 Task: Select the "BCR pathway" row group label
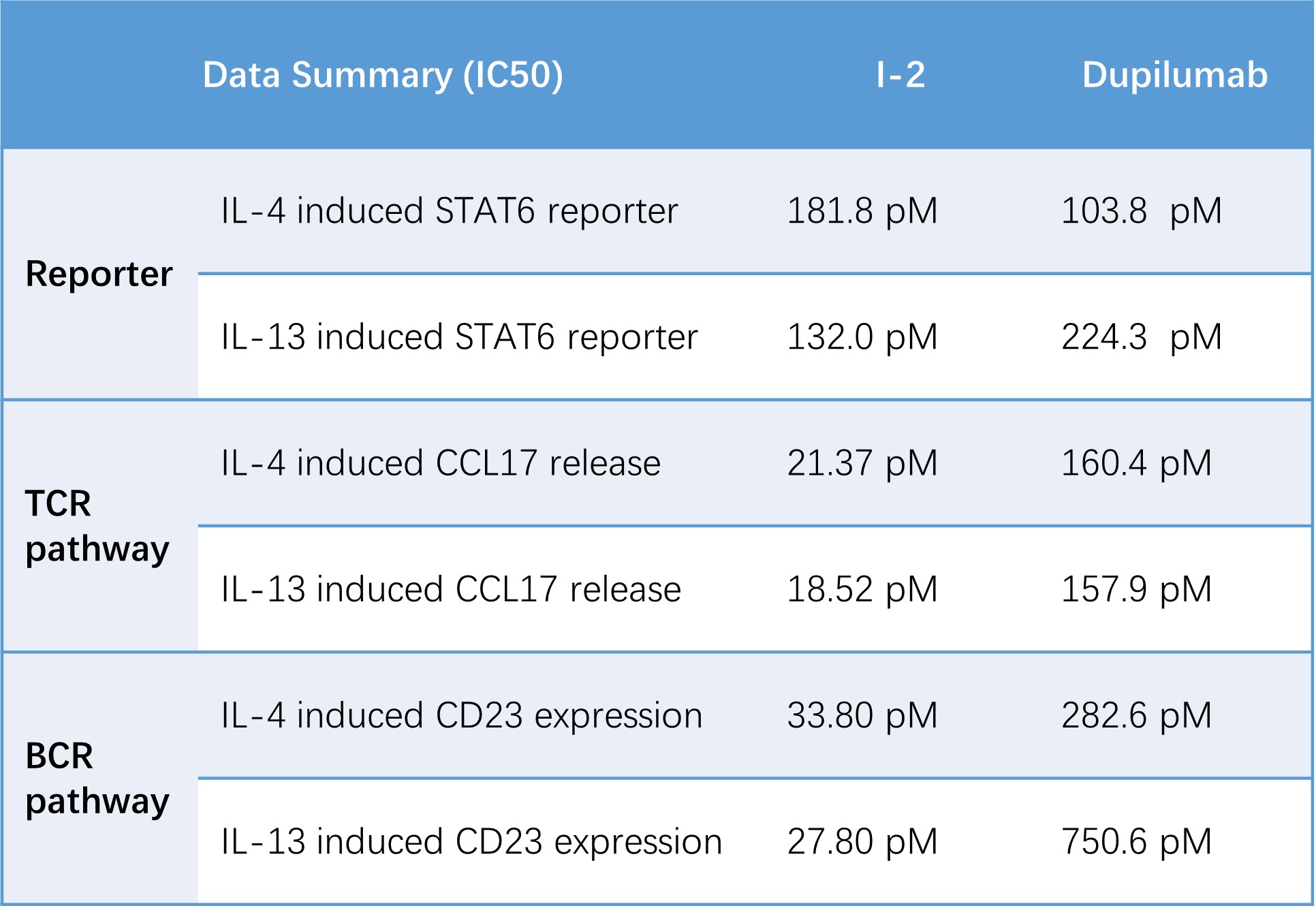click(97, 778)
